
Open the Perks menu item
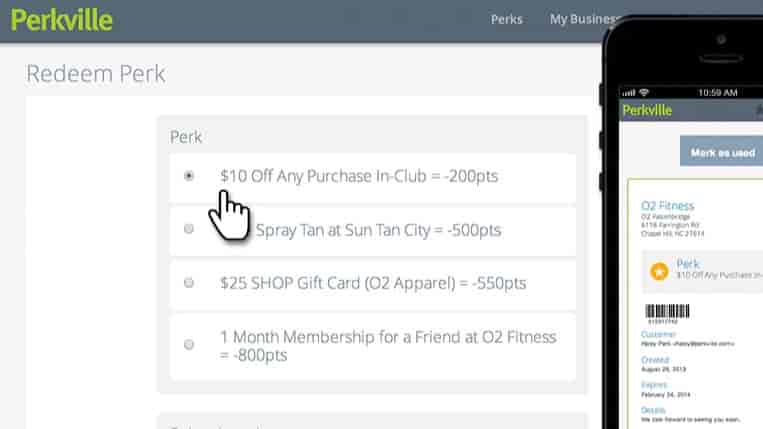(x=507, y=19)
